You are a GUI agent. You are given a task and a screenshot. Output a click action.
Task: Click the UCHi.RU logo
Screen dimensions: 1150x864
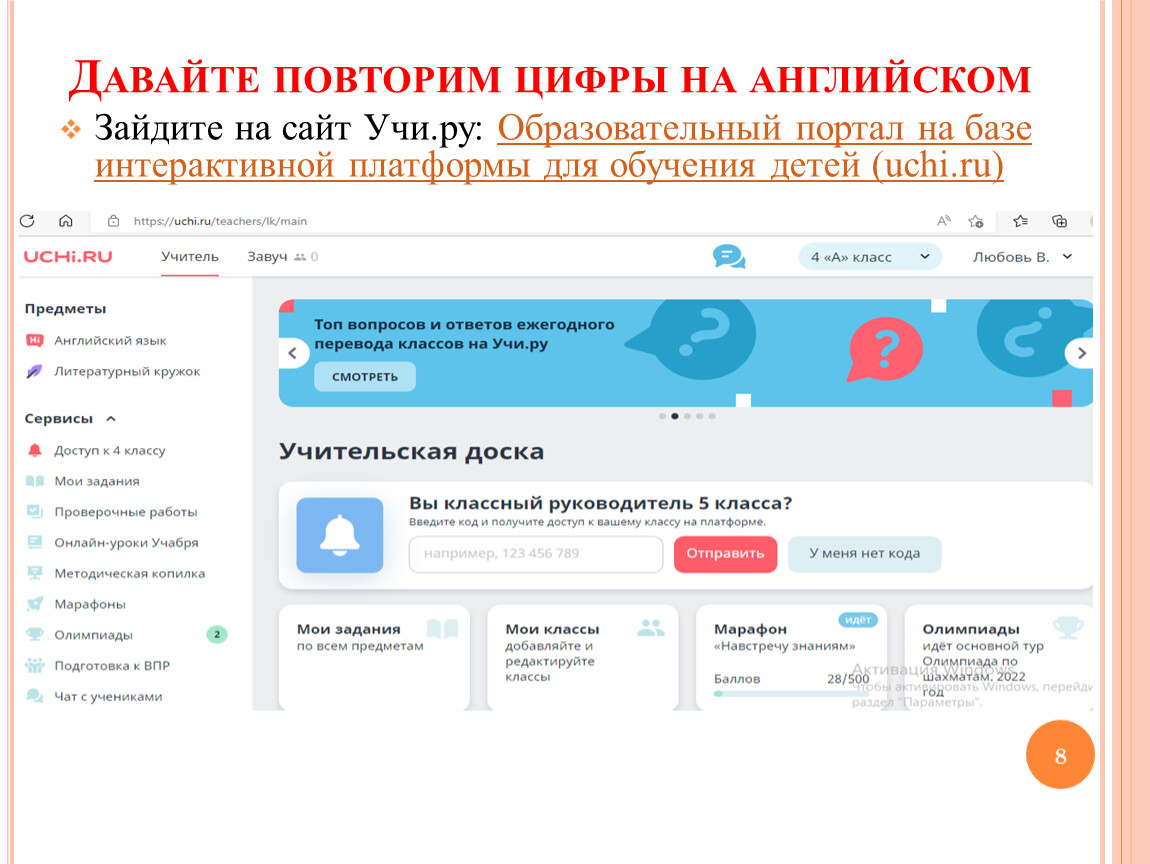click(x=68, y=257)
